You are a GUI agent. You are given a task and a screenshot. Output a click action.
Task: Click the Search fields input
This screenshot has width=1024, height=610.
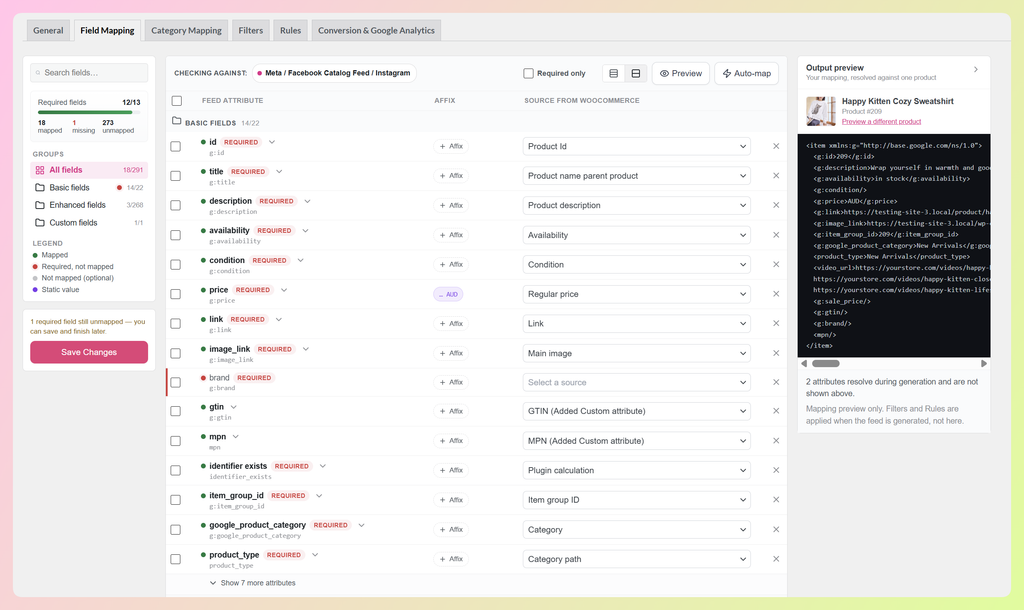click(89, 72)
